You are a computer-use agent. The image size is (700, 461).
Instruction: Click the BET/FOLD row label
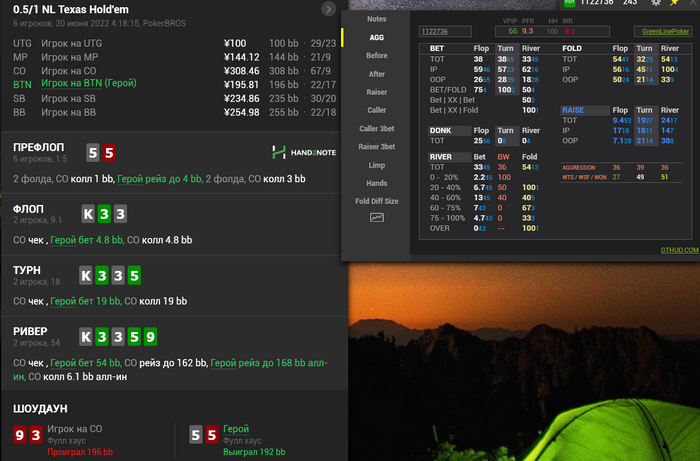click(448, 90)
